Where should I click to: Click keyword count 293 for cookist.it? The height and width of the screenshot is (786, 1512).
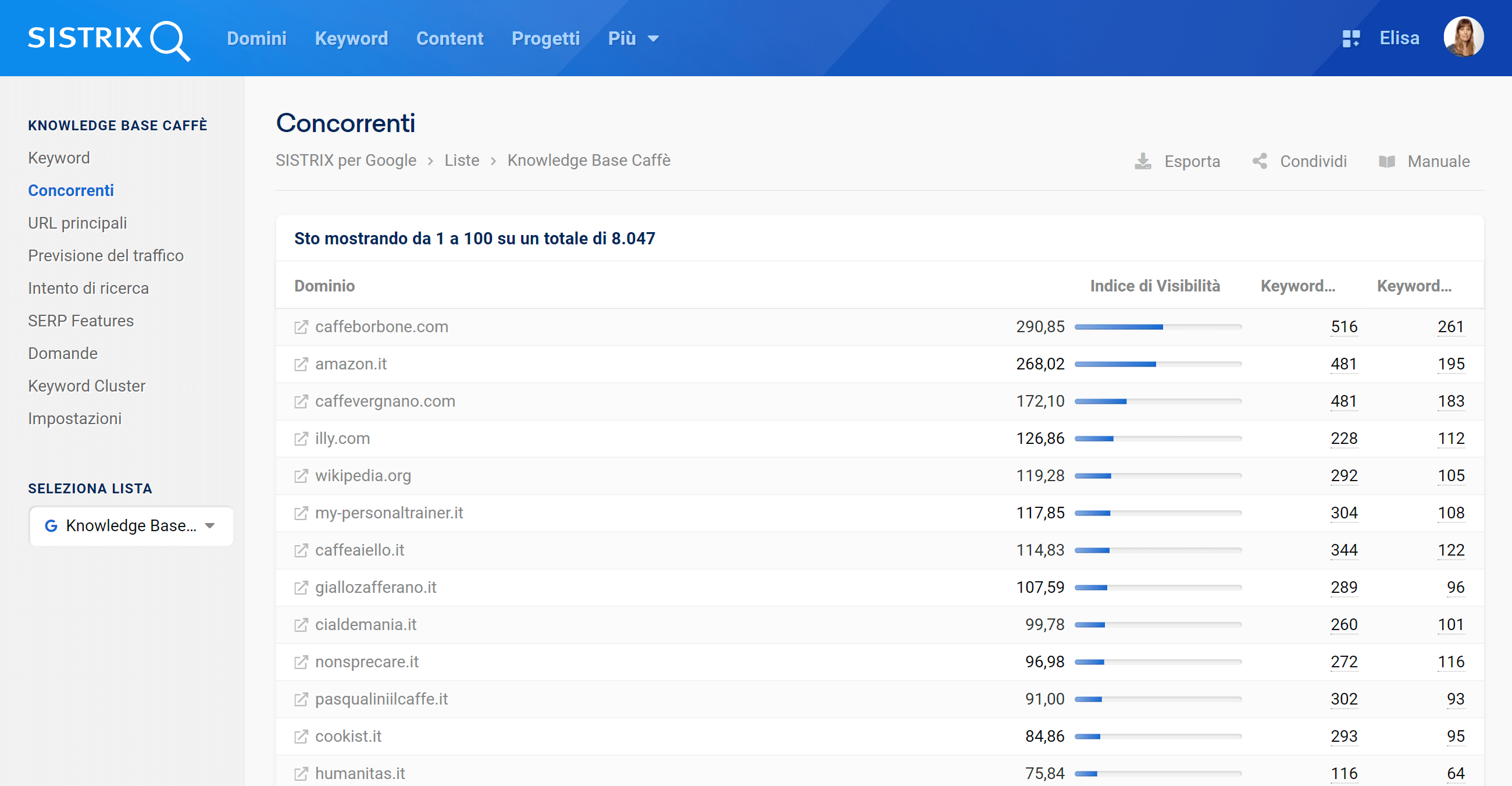[x=1344, y=736]
